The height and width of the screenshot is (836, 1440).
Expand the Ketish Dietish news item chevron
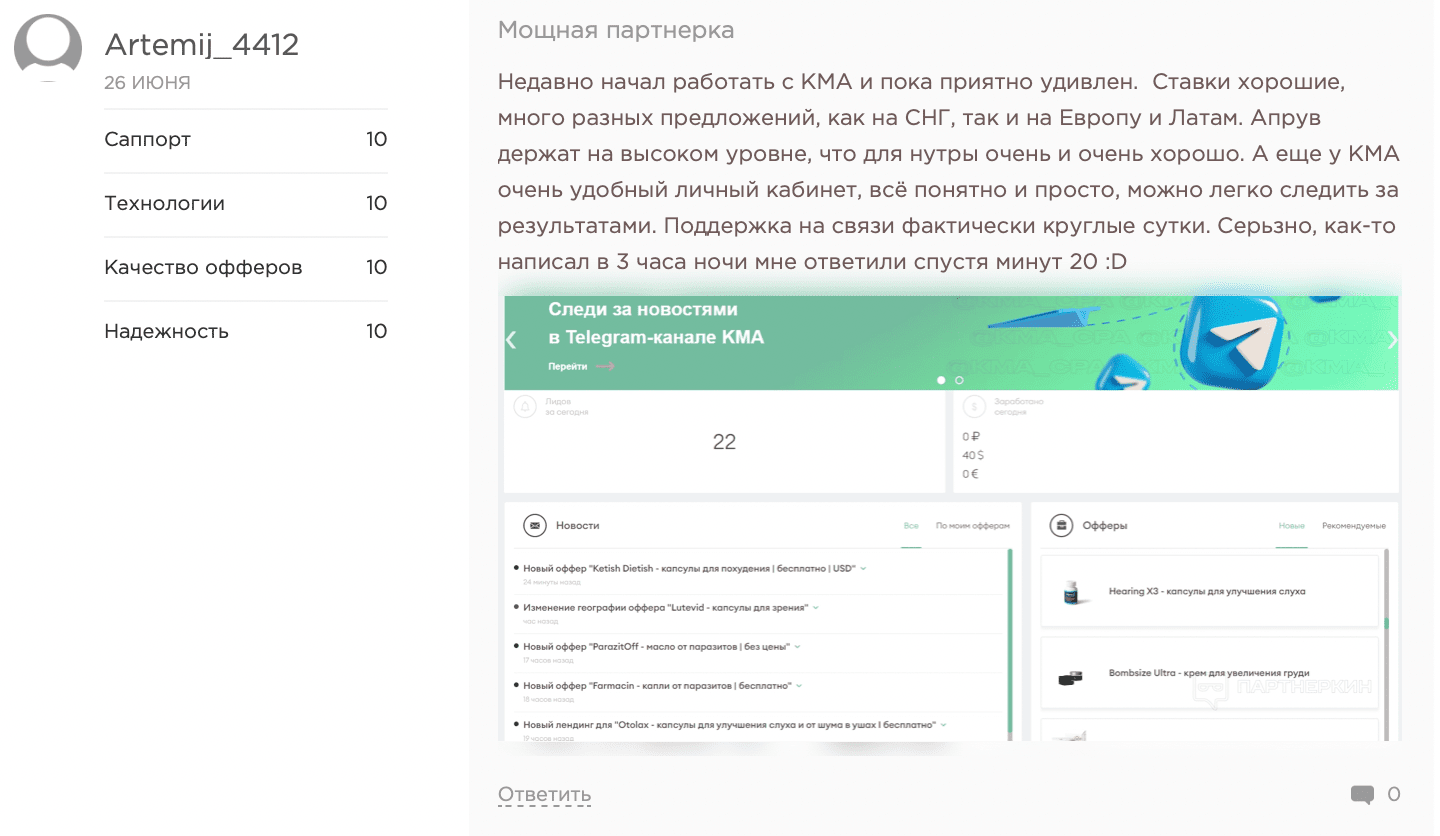point(863,568)
